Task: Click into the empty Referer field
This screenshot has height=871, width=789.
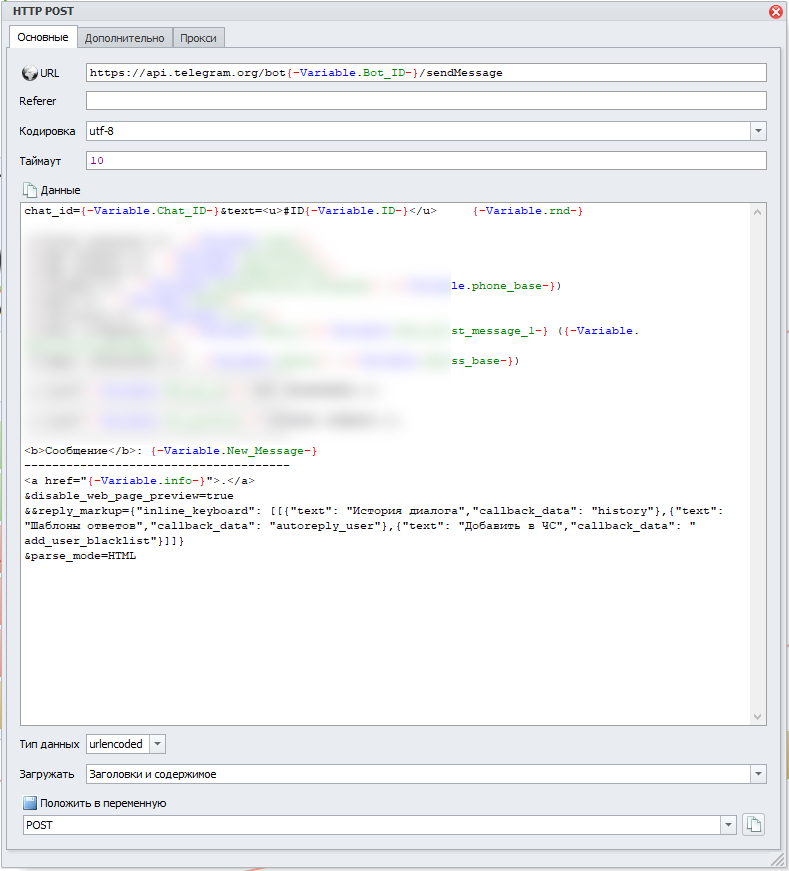Action: (426, 101)
